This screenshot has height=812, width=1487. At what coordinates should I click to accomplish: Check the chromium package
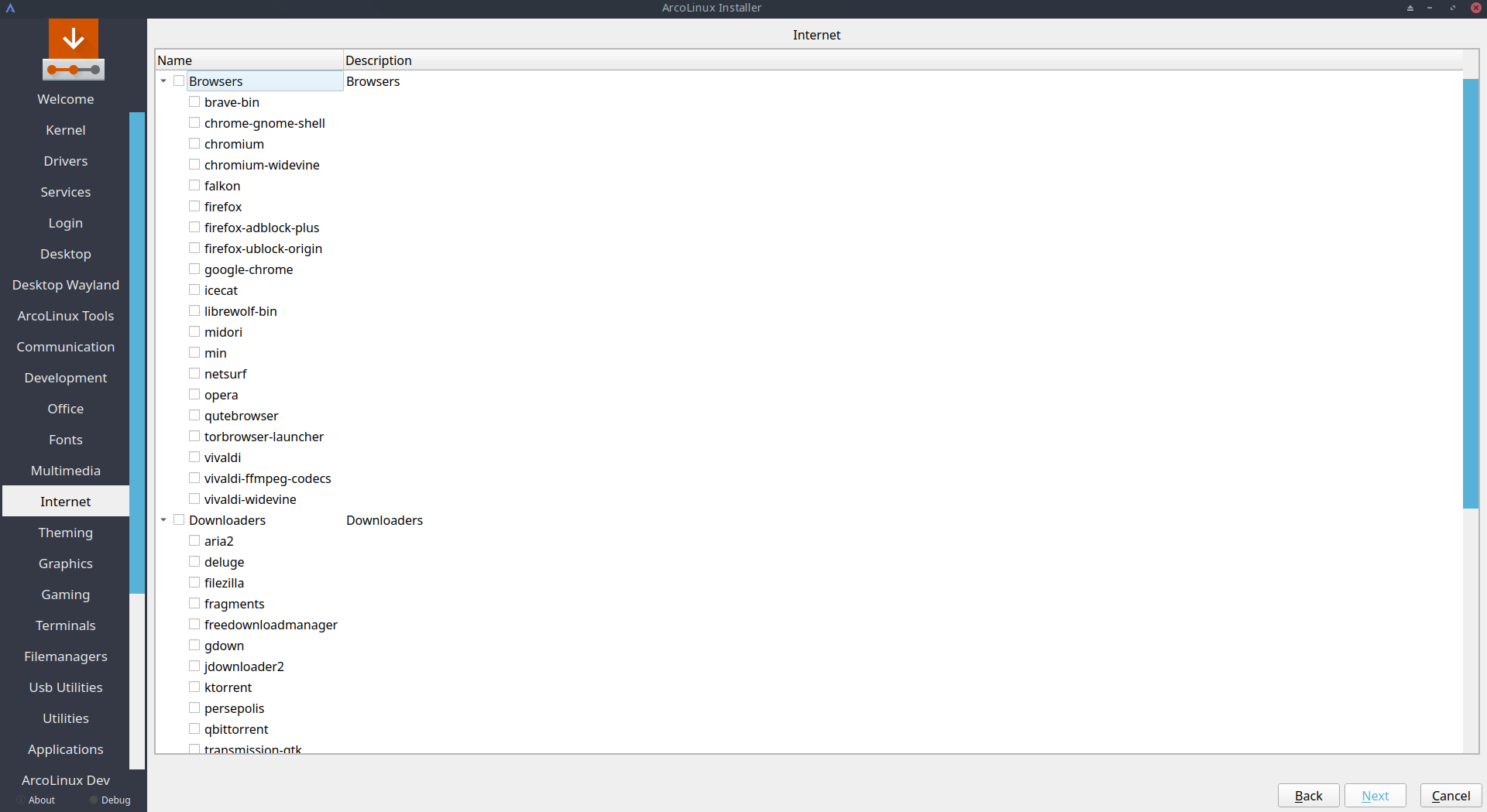[x=194, y=143]
